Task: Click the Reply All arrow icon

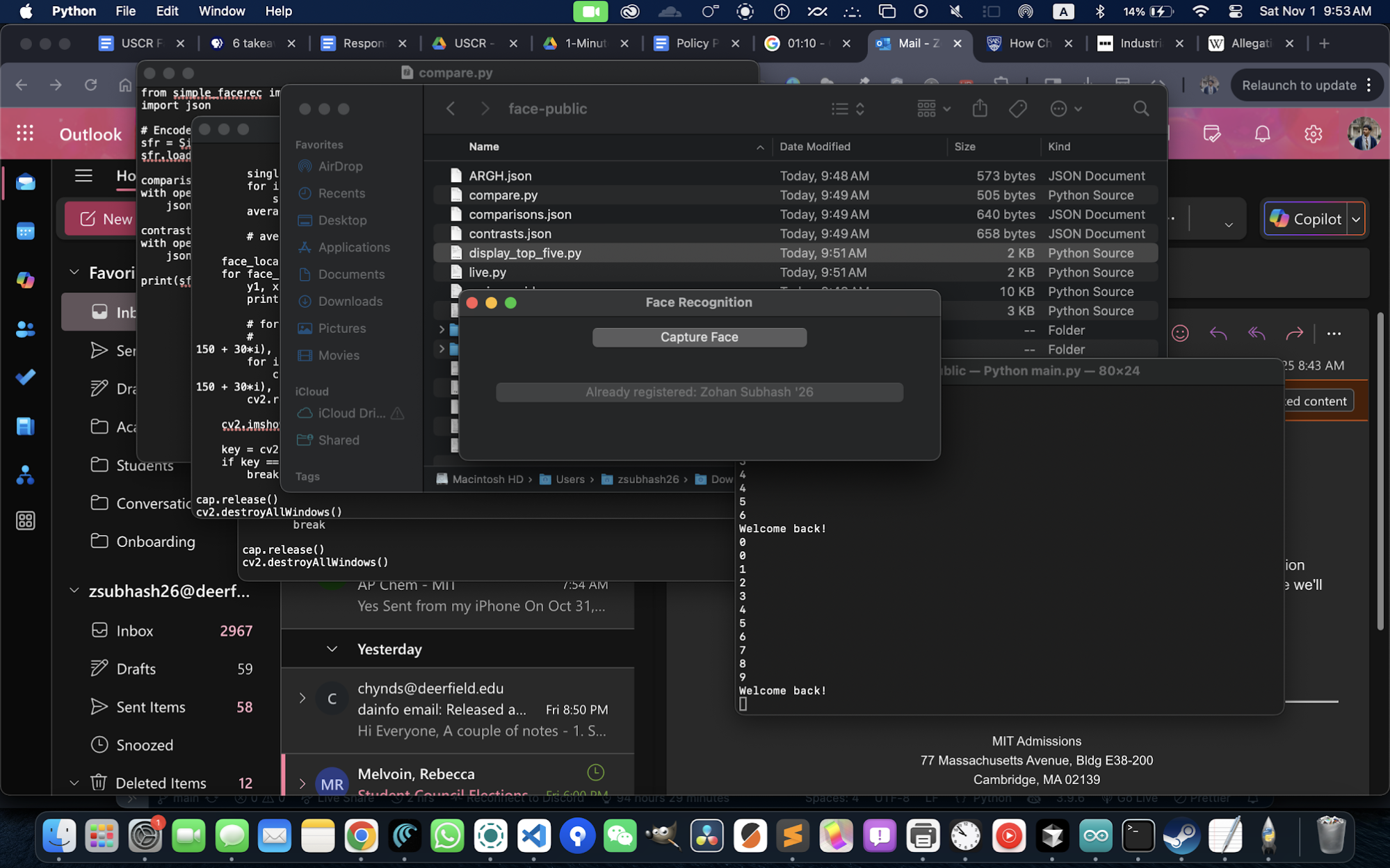Action: point(1256,334)
